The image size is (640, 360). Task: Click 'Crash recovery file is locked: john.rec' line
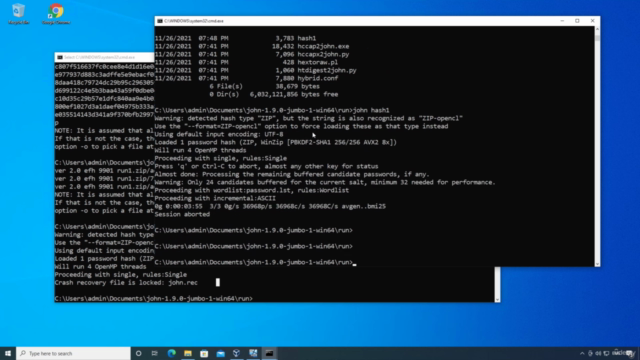tap(126, 282)
